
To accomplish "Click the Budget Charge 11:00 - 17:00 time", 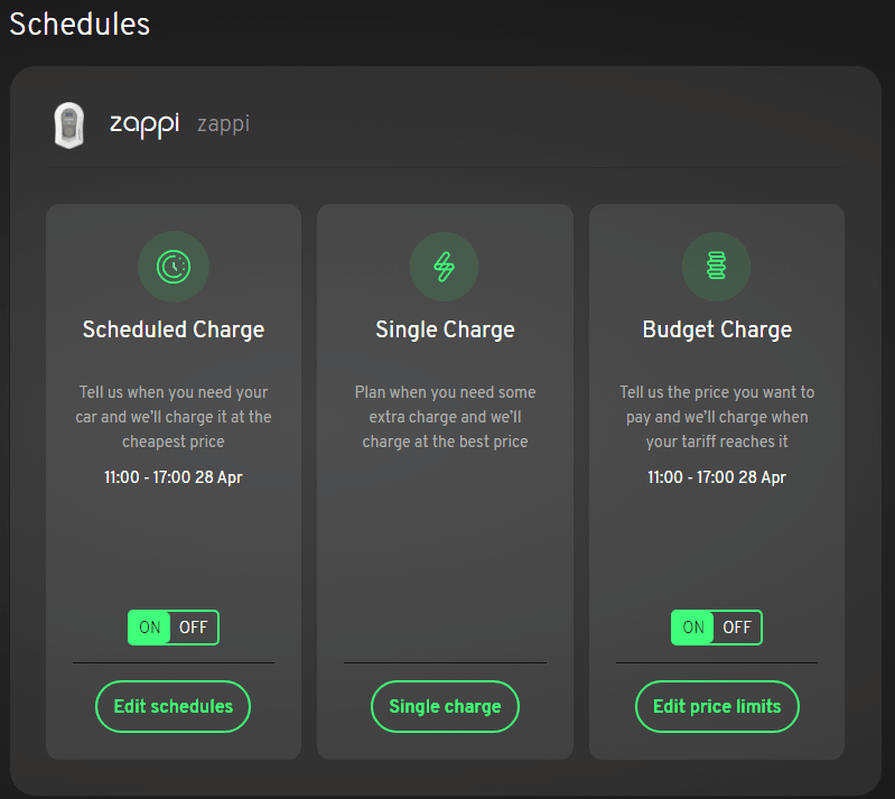I will pos(717,477).
